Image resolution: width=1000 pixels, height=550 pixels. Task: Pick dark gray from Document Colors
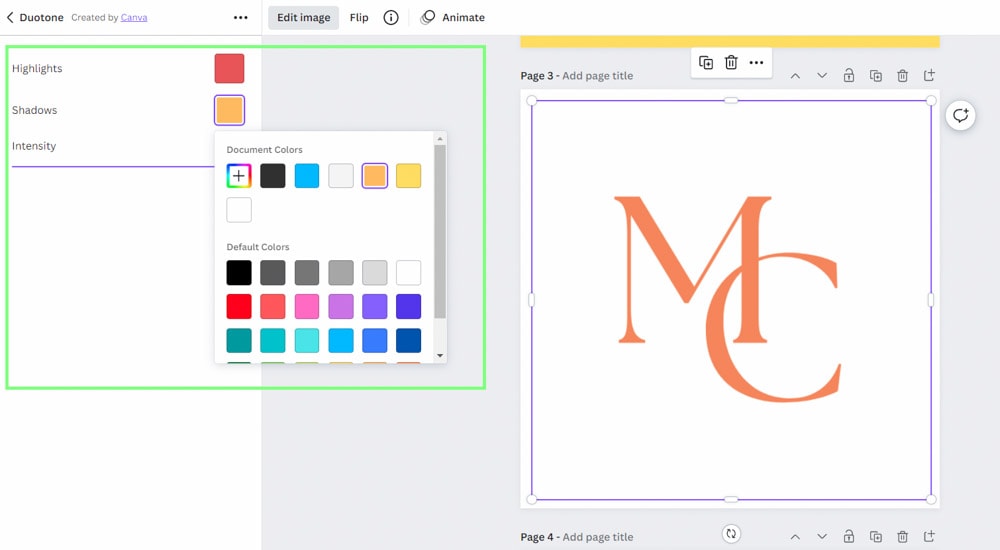pos(273,176)
